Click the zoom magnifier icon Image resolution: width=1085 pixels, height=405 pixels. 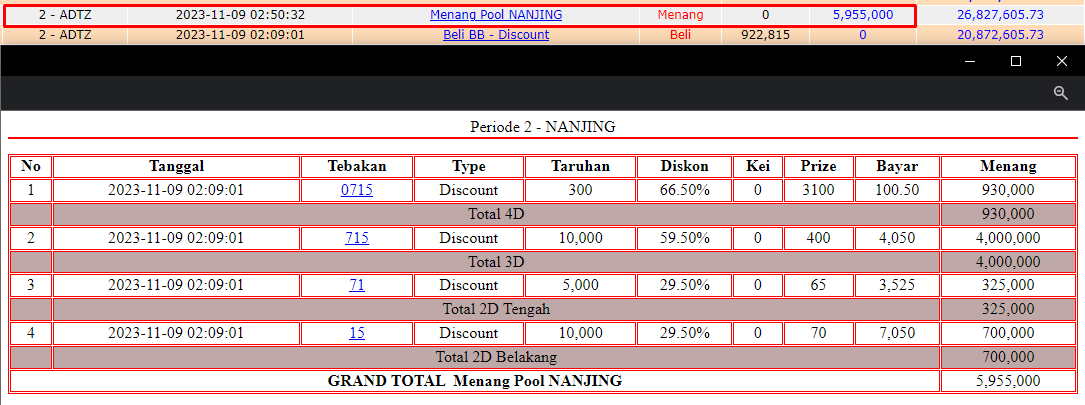(1061, 93)
